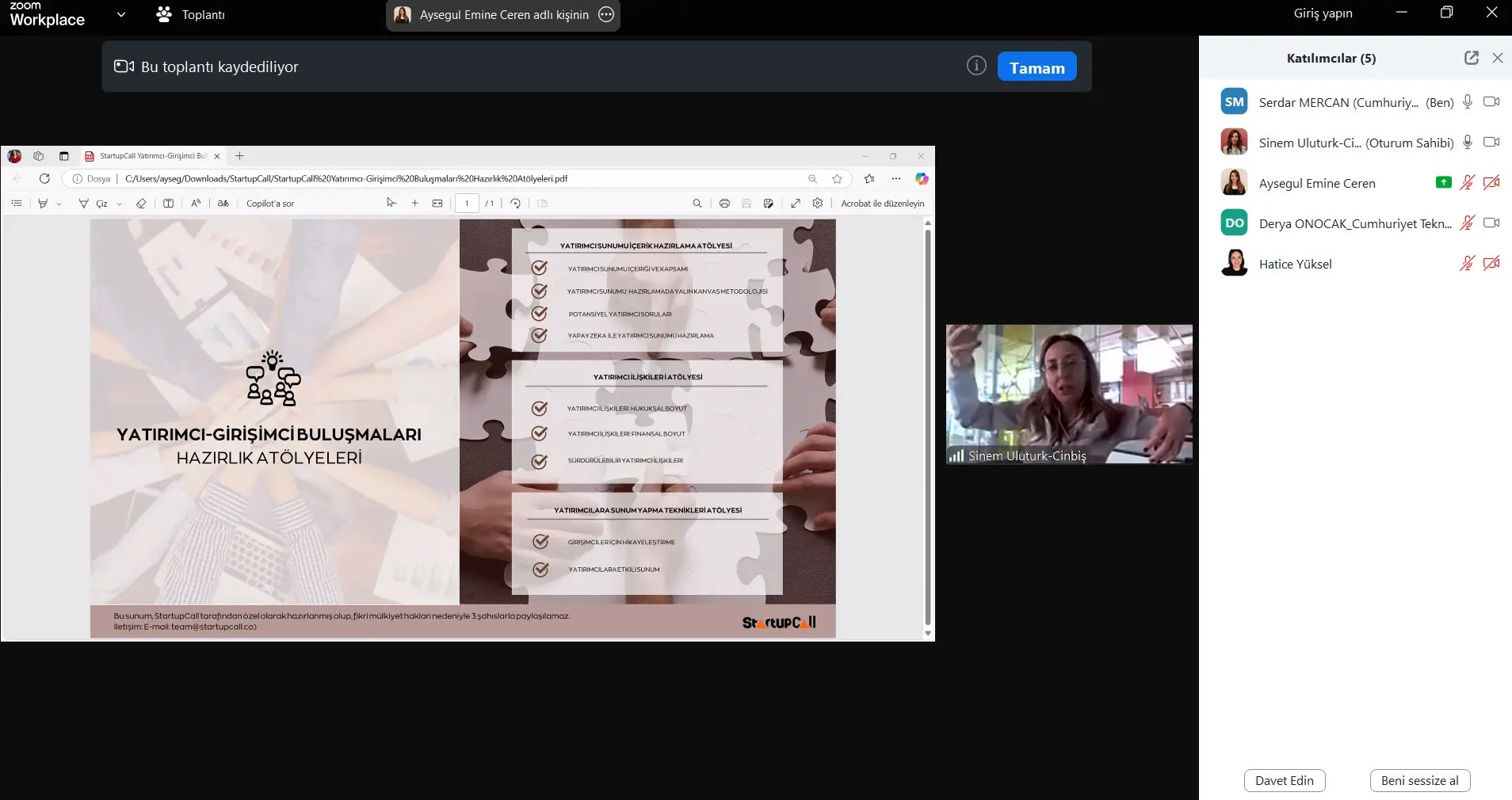The width and height of the screenshot is (1512, 800).
Task: Click the green screen-share icon beside Aysegul
Action: pos(1443,183)
